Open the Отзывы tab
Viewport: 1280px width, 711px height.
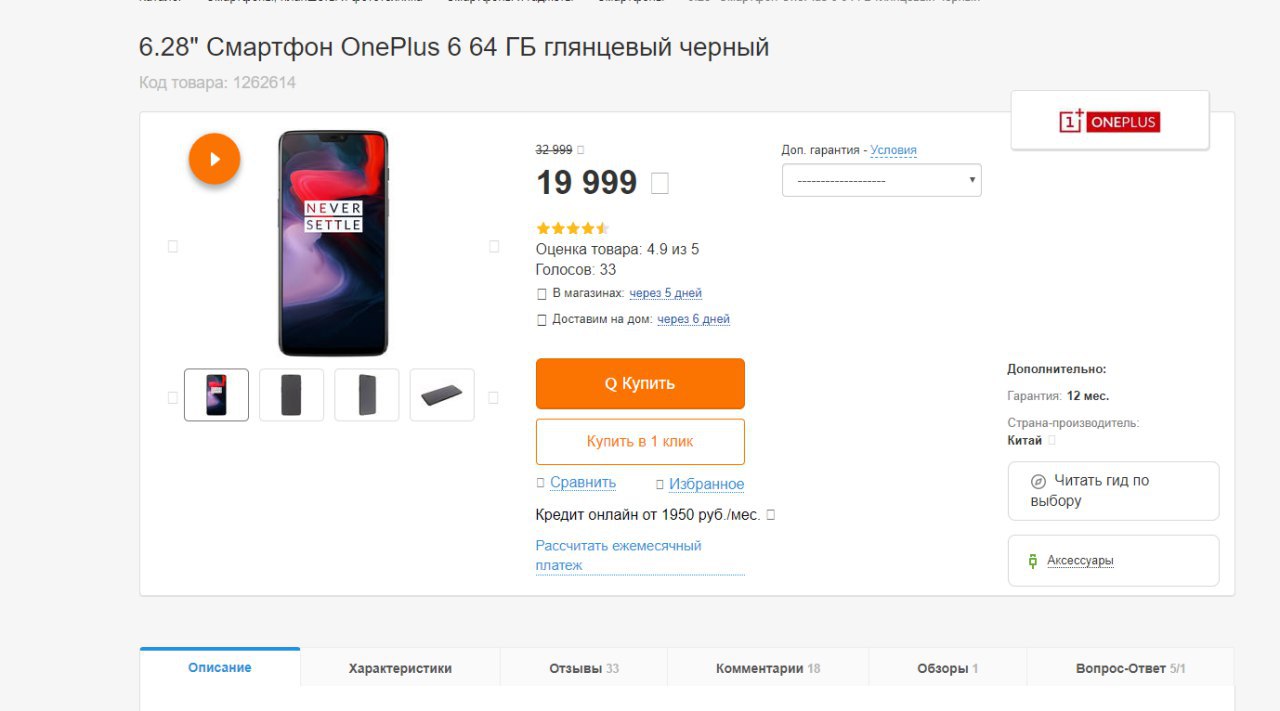pyautogui.click(x=584, y=668)
